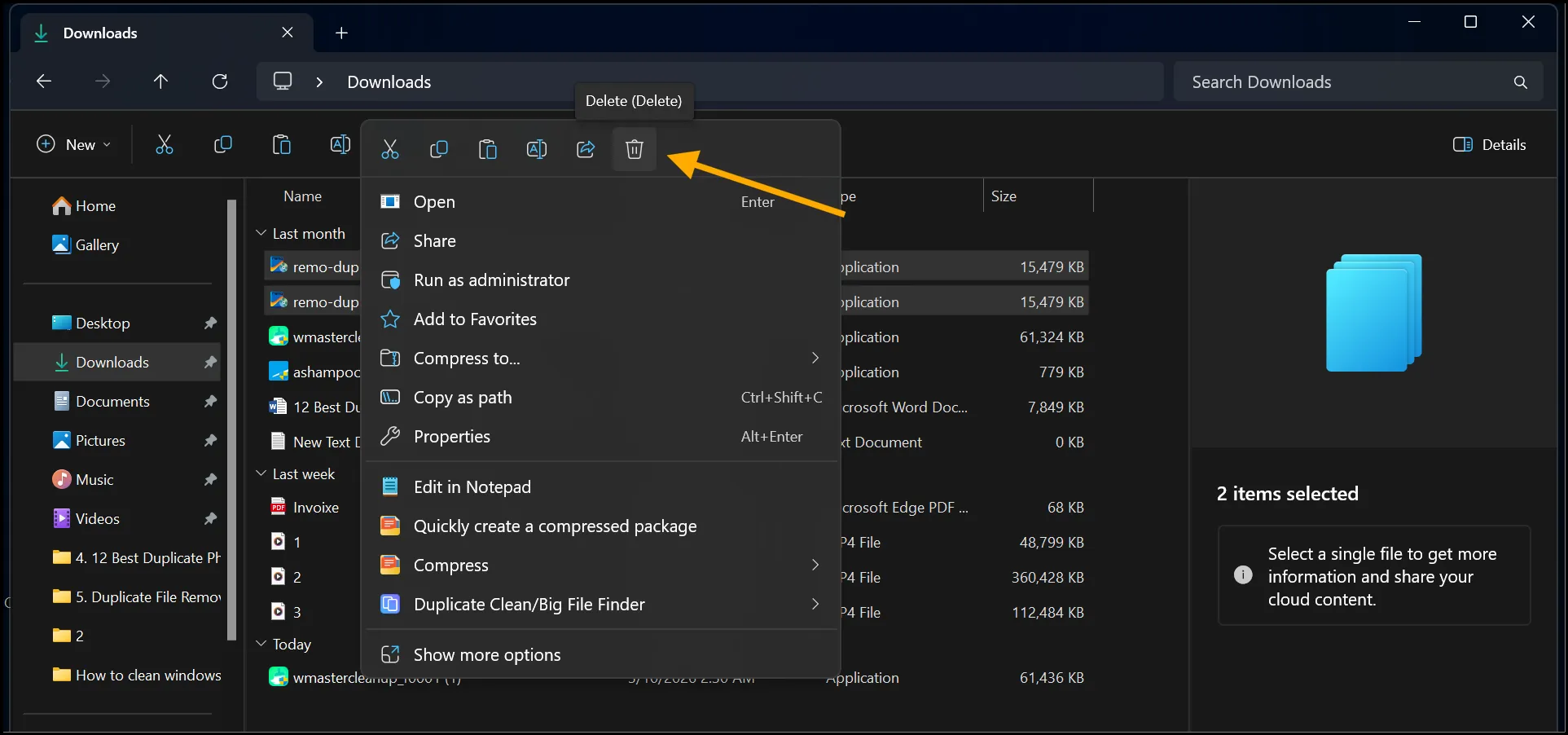
Task: Click the Cut icon in the context menu toolbar
Action: tap(390, 149)
